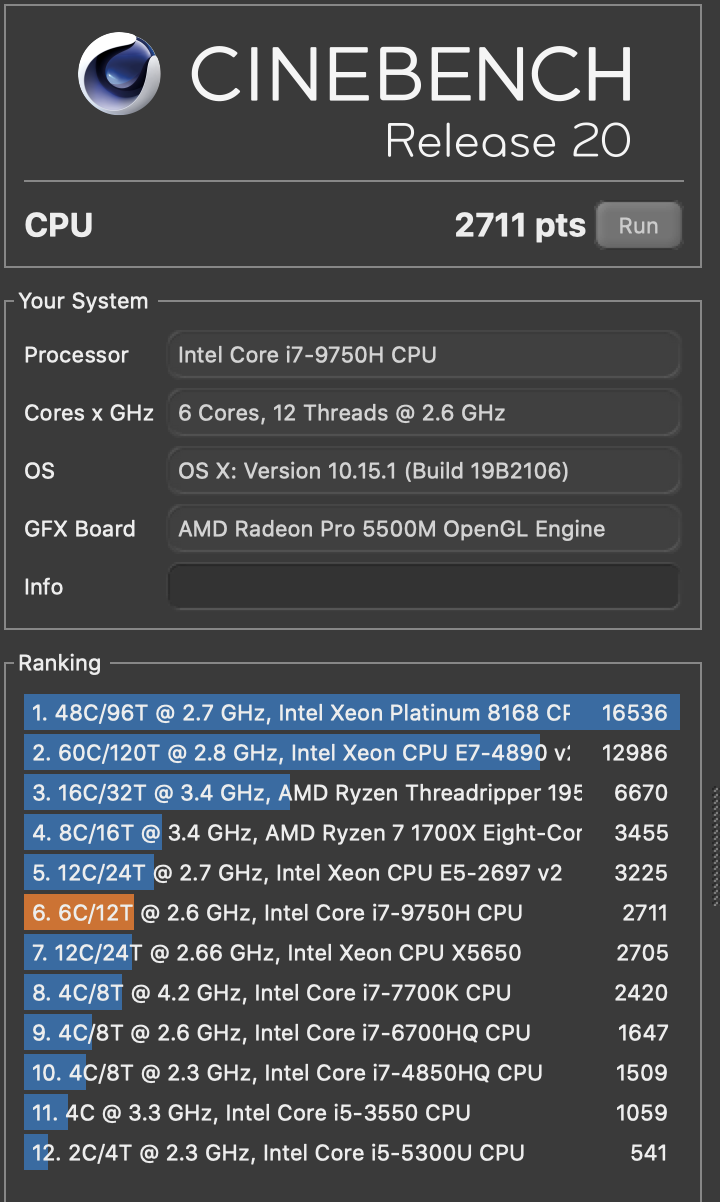720x1202 pixels.
Task: Click the CPU label in the score panel
Action: click(58, 225)
